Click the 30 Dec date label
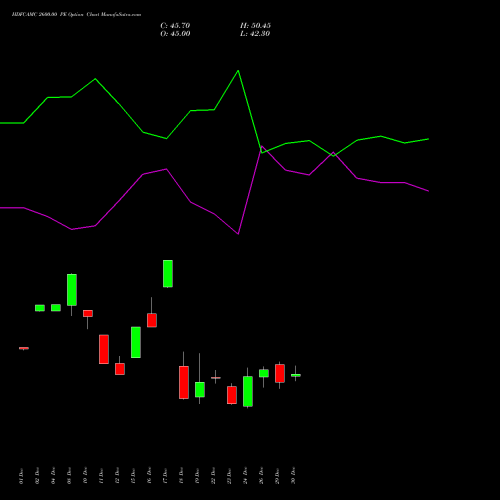 pos(293,476)
